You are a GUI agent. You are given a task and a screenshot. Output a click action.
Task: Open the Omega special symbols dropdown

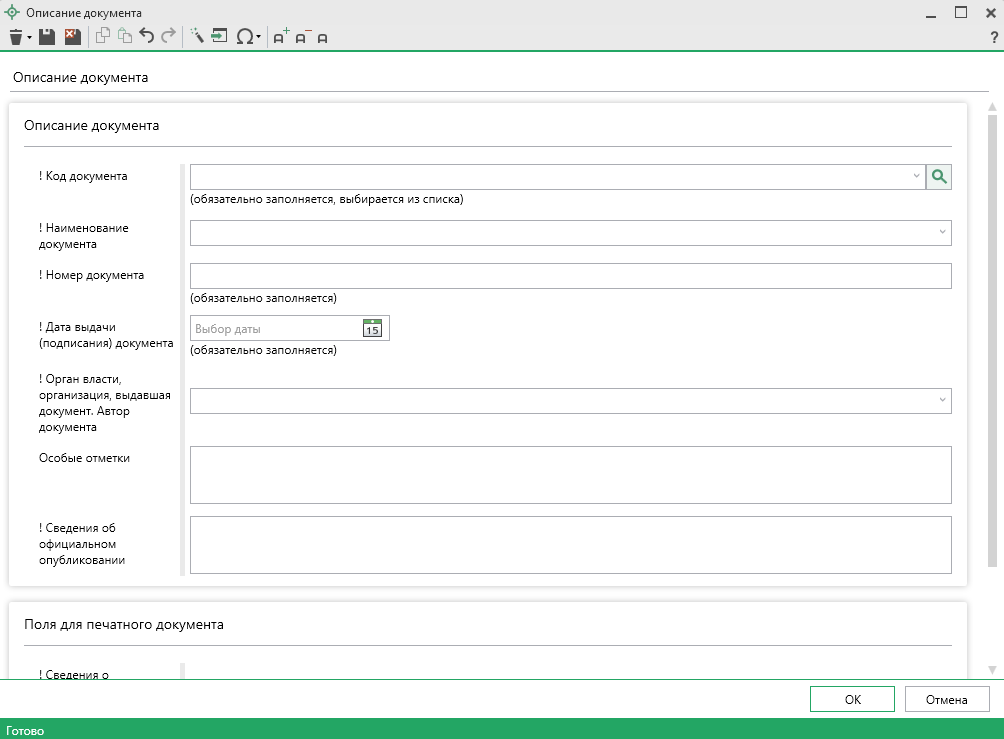[248, 37]
